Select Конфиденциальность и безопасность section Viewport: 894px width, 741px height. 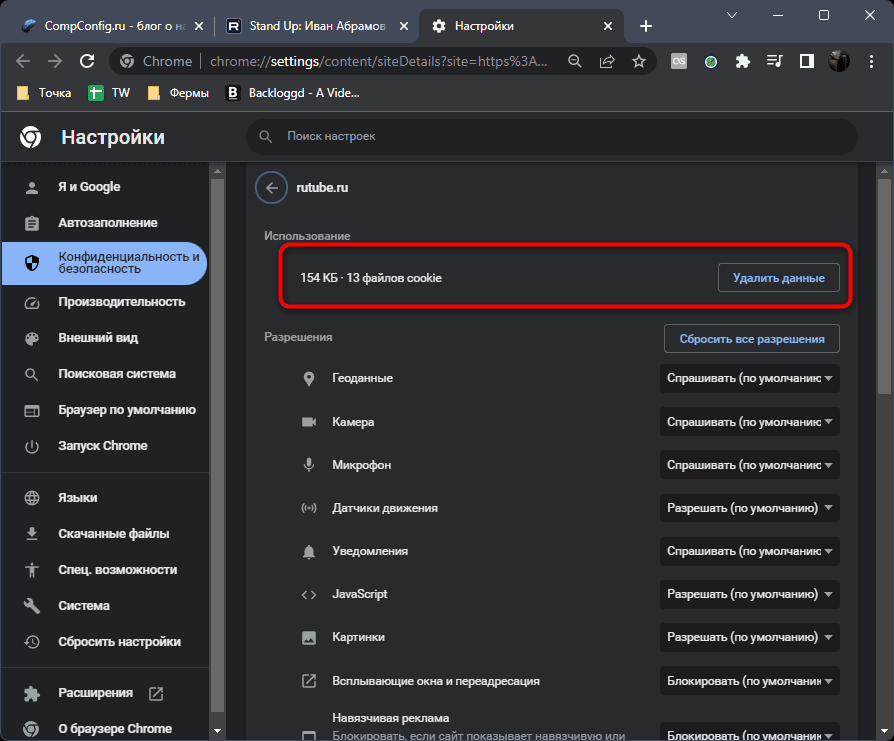click(105, 263)
